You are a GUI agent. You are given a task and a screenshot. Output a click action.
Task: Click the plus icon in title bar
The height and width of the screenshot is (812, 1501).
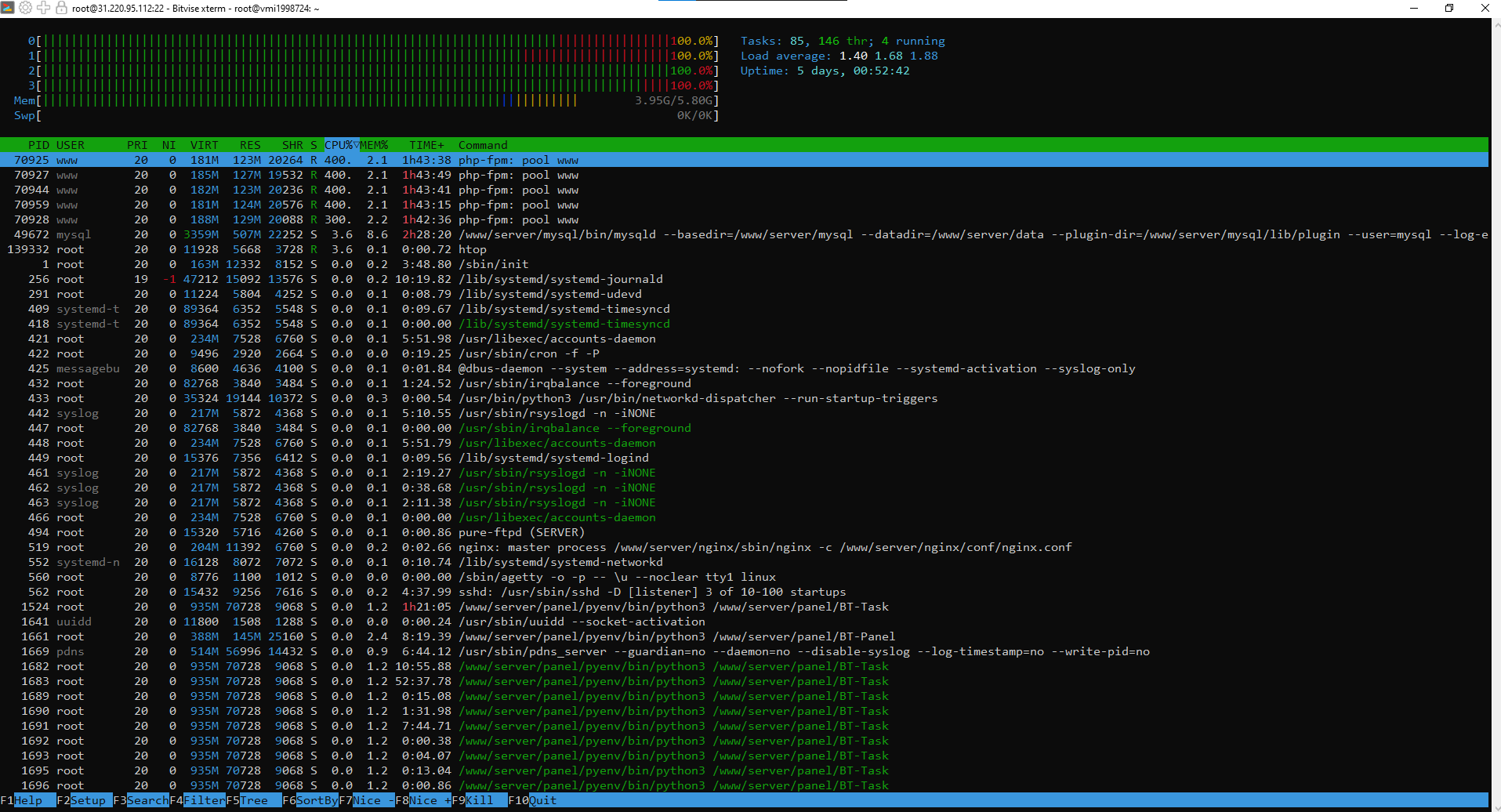[44, 8]
